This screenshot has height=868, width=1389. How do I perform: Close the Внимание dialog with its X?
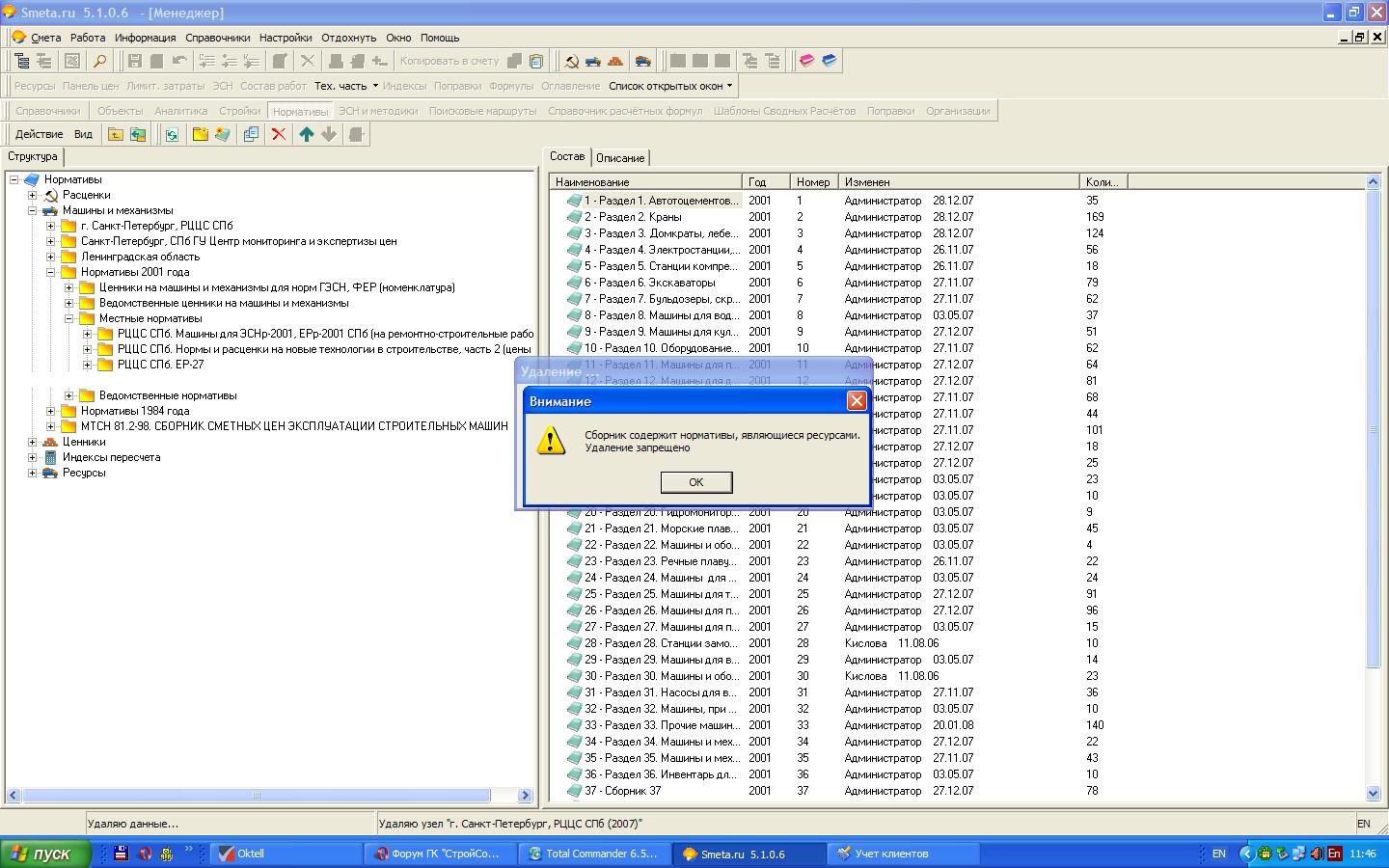[x=856, y=400]
